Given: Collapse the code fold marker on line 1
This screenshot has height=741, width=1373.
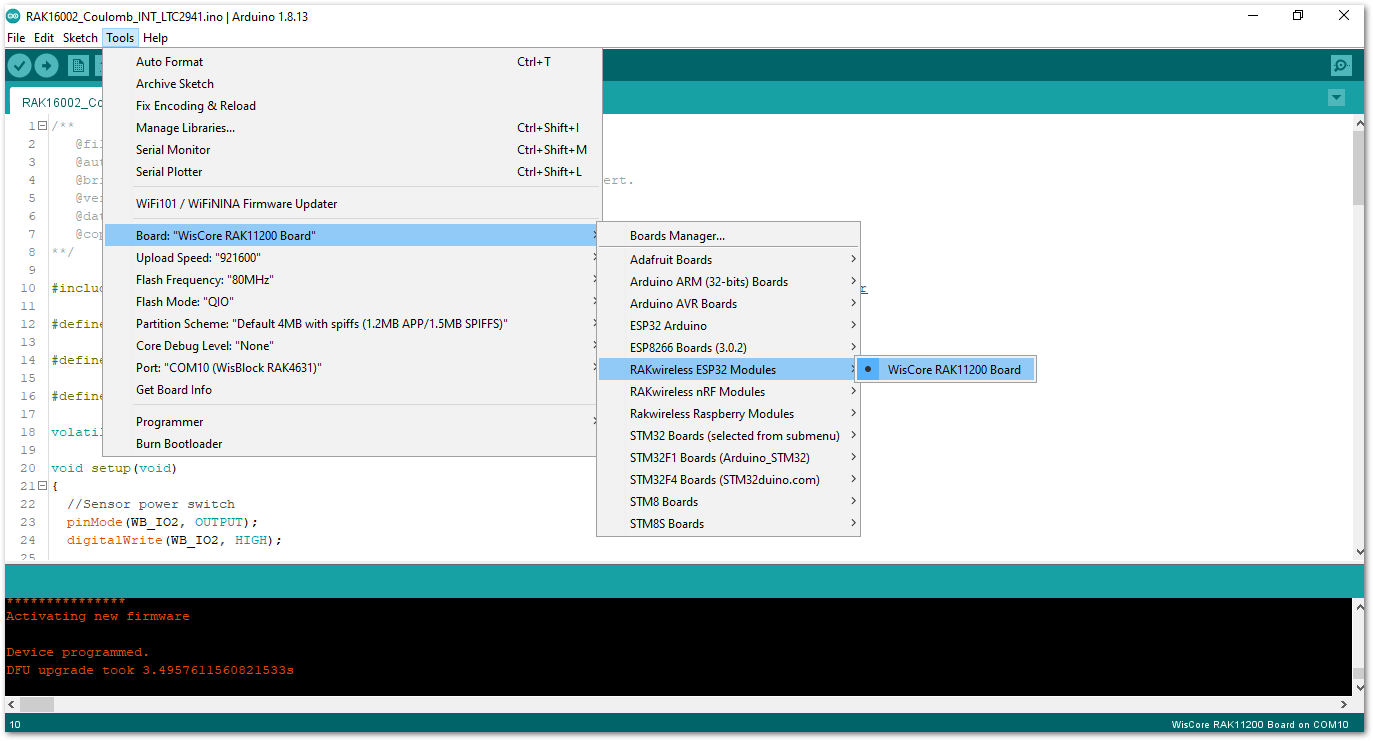Looking at the screenshot, I should [x=42, y=126].
